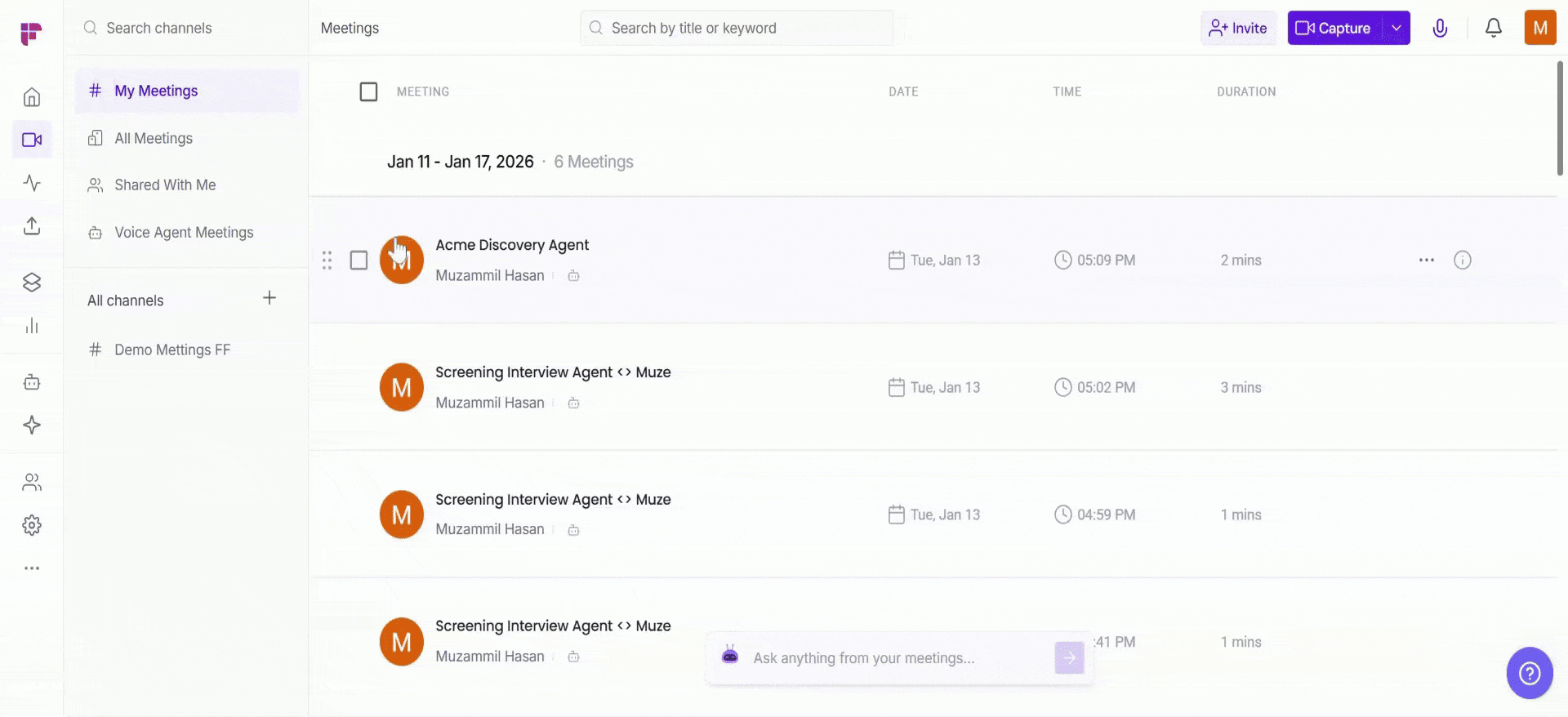This screenshot has width=1568, height=717.
Task: Focus the Search by title or keyword box
Action: pyautogui.click(x=737, y=28)
